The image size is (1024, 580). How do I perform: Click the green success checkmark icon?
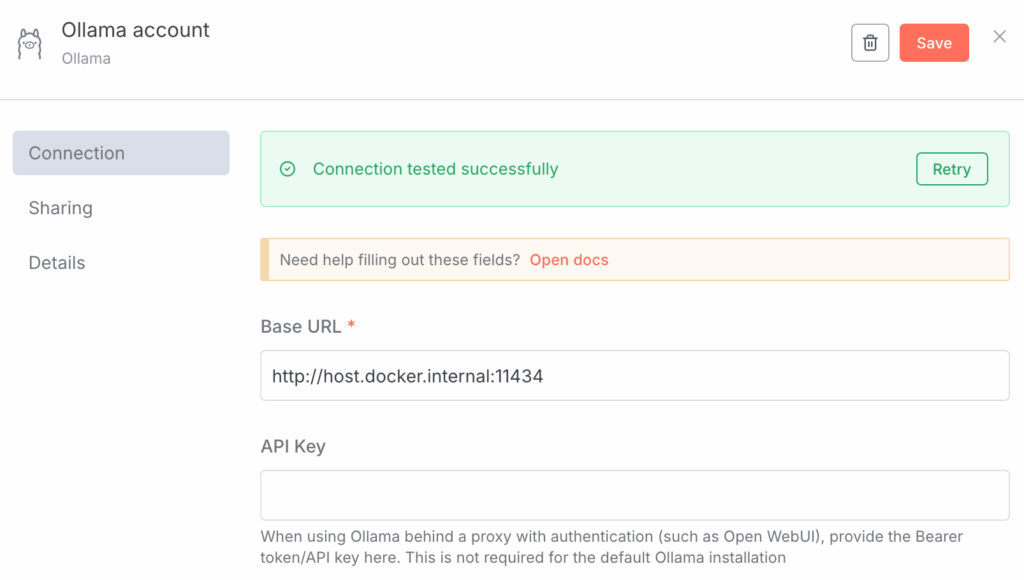click(287, 169)
